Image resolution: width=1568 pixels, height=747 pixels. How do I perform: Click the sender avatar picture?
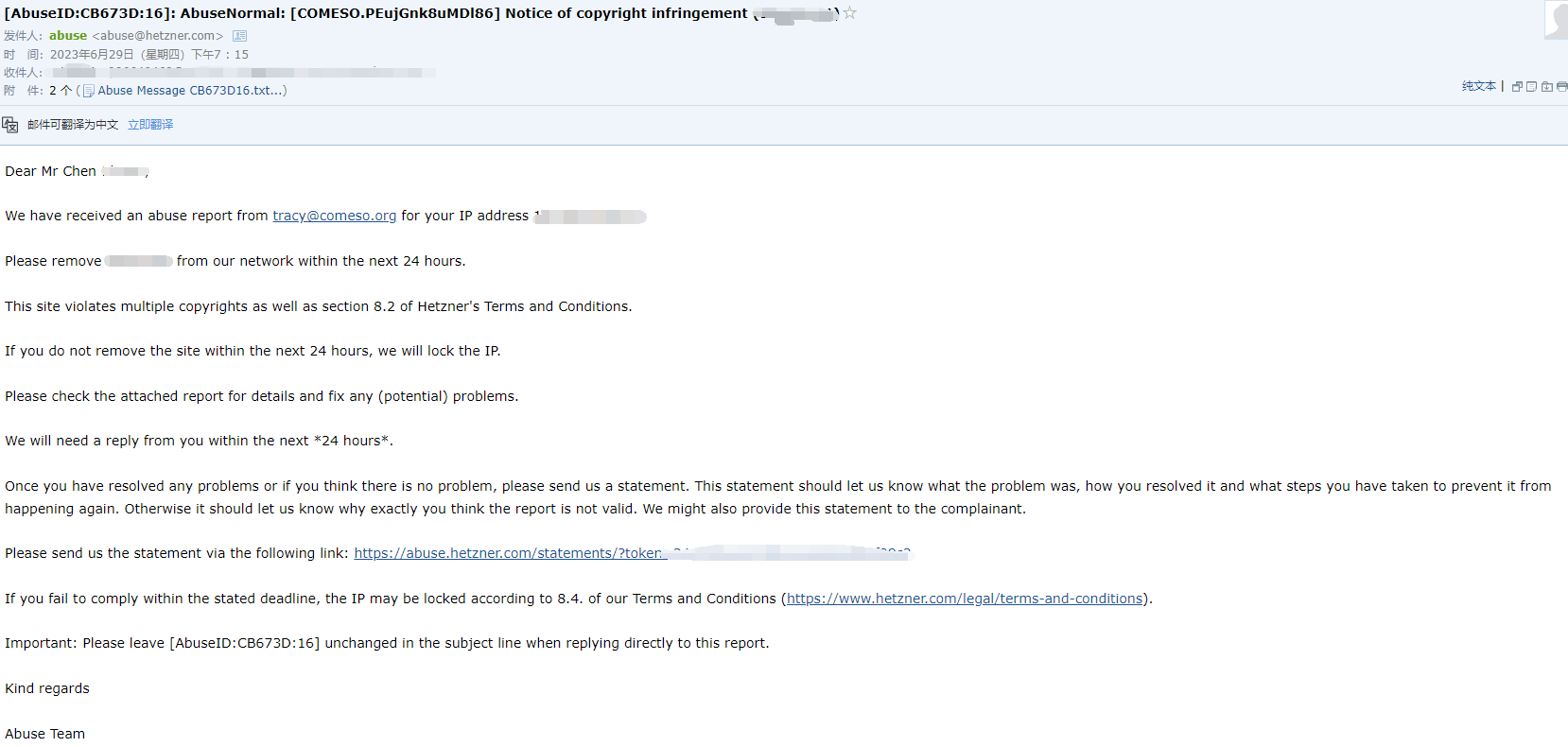1556,19
